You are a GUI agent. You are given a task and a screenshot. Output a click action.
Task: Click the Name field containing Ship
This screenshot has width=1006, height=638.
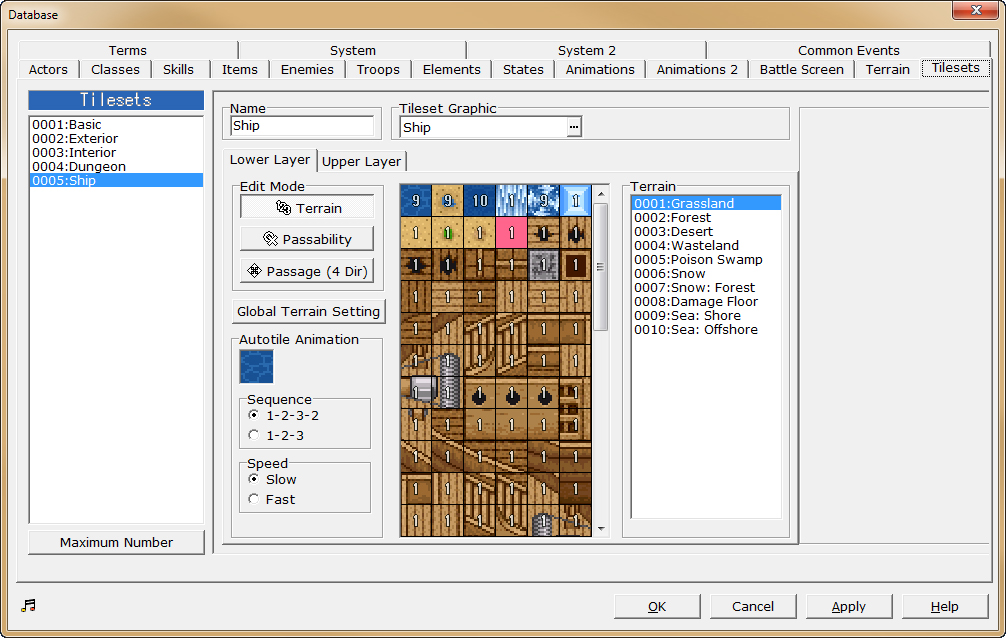(x=300, y=125)
